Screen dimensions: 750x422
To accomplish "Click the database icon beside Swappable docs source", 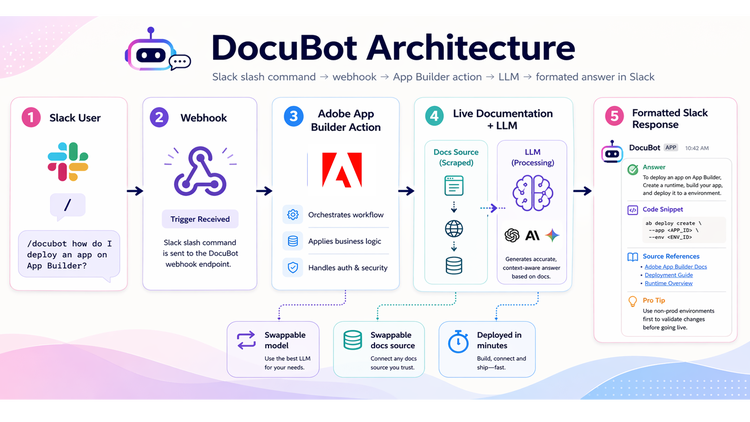I will tap(352, 340).
